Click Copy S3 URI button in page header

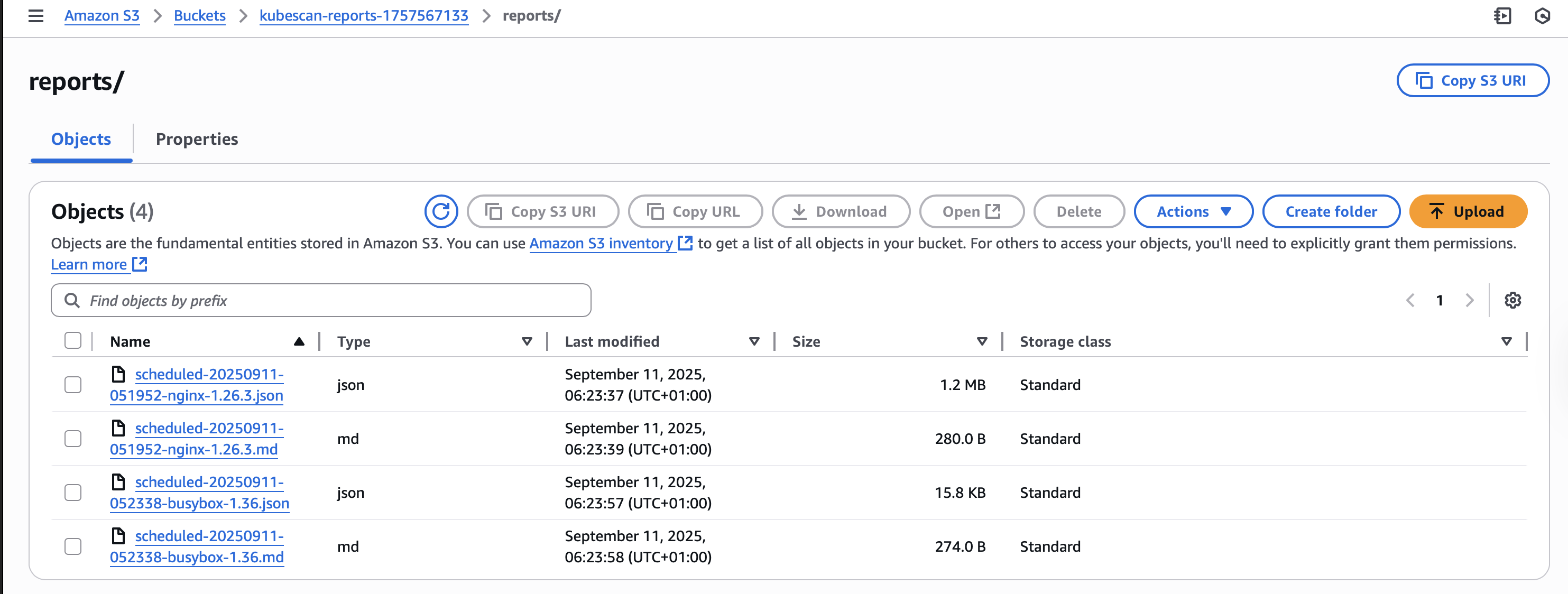1472,80
